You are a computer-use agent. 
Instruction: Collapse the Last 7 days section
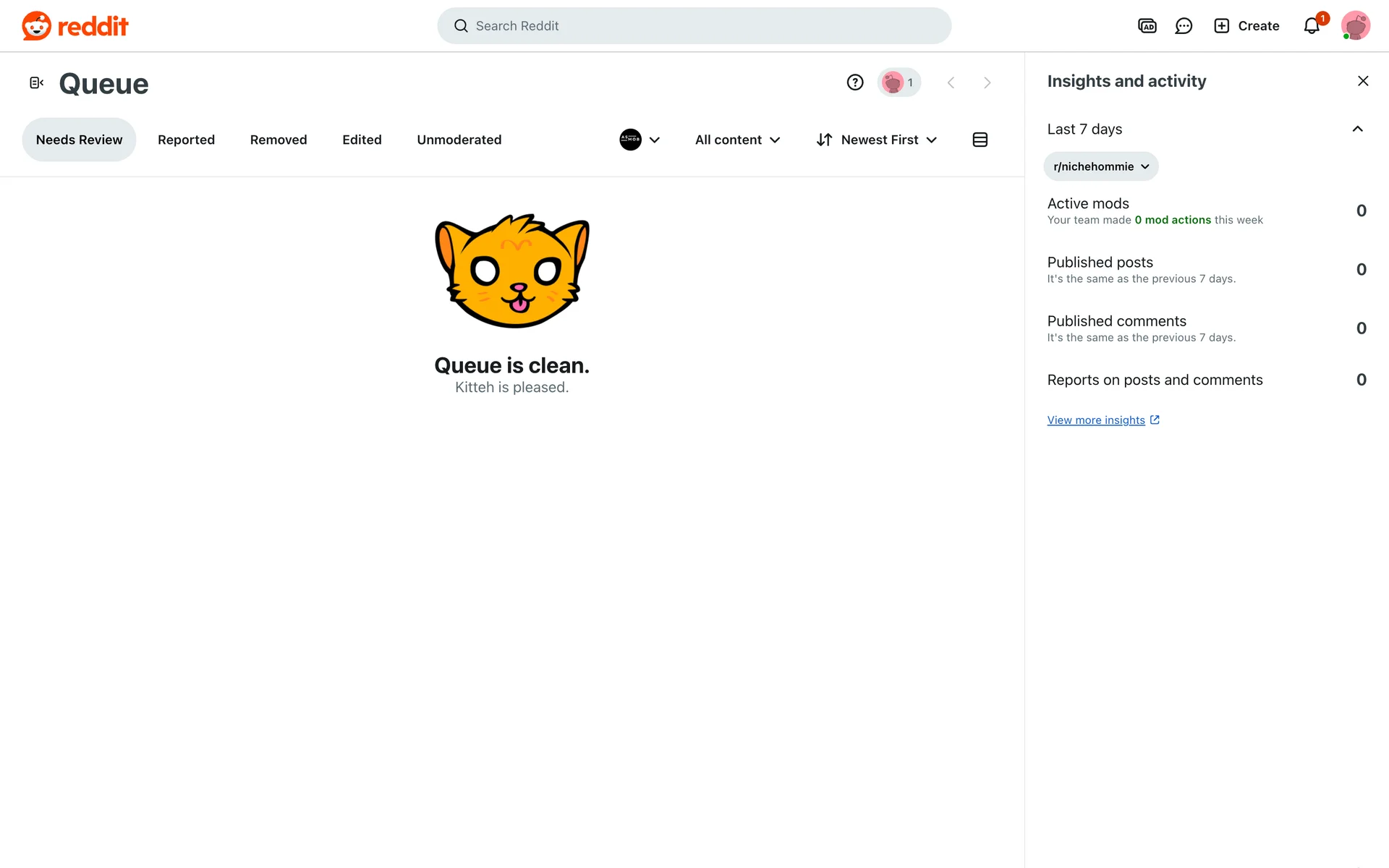pos(1357,129)
